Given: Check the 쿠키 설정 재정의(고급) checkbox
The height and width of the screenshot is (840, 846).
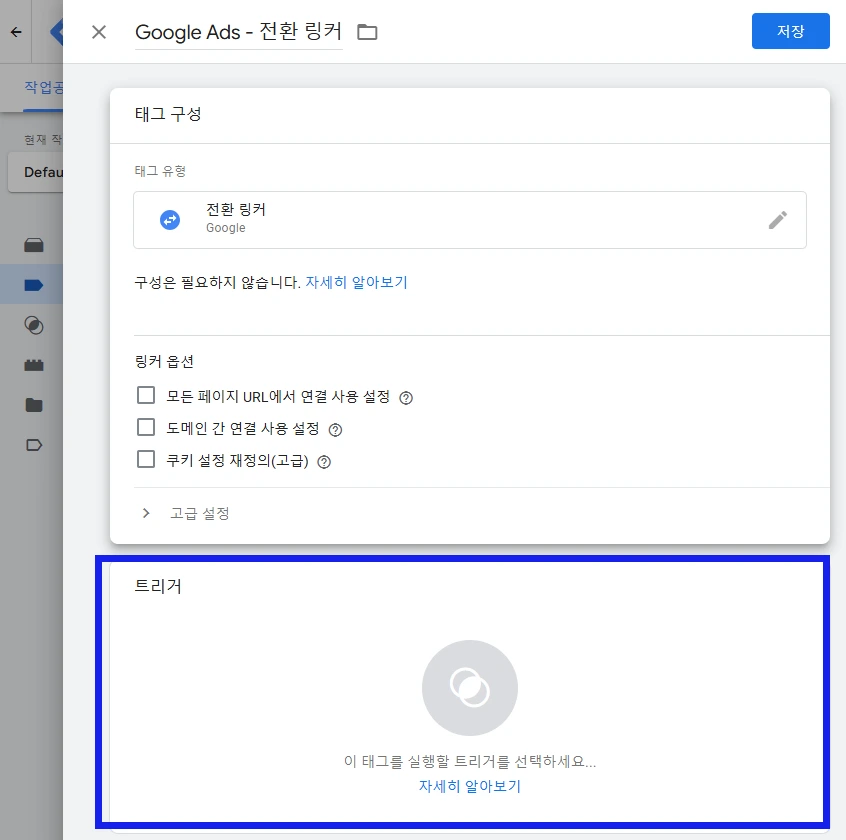Looking at the screenshot, I should 146,459.
